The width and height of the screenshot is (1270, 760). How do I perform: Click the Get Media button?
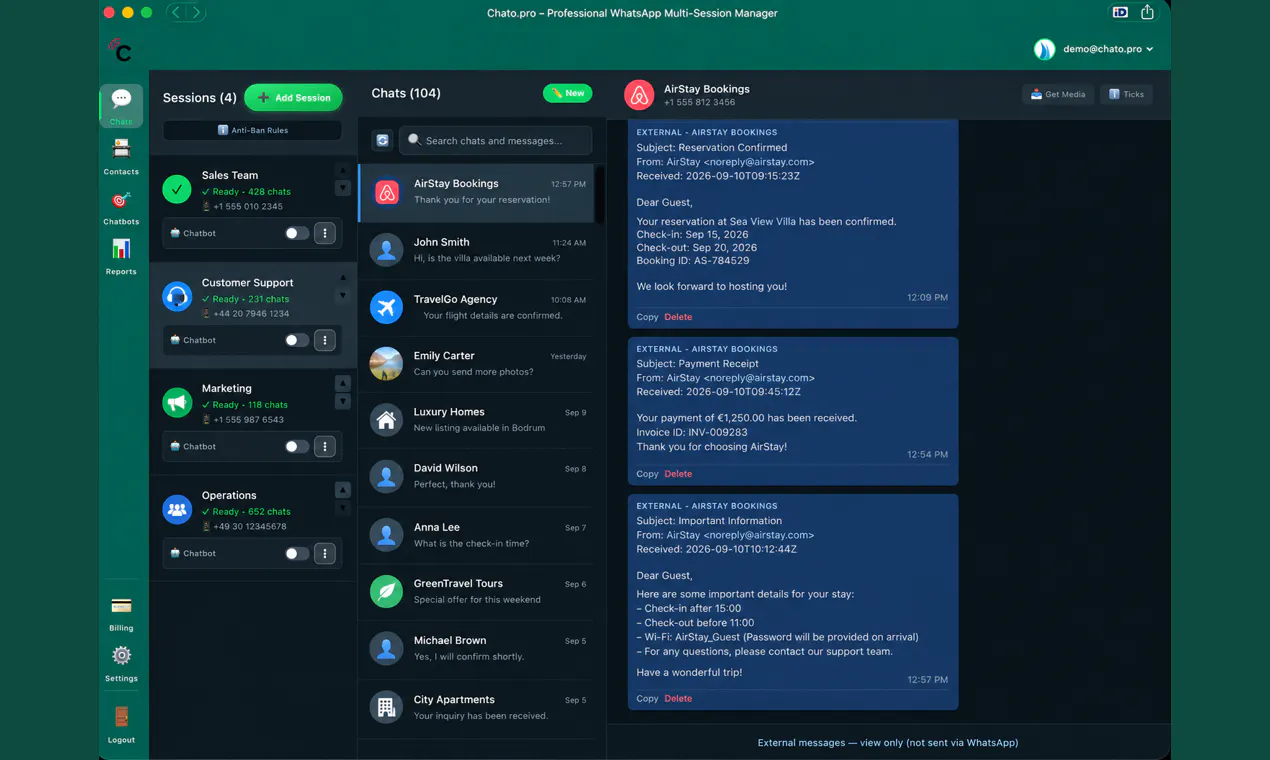point(1058,94)
